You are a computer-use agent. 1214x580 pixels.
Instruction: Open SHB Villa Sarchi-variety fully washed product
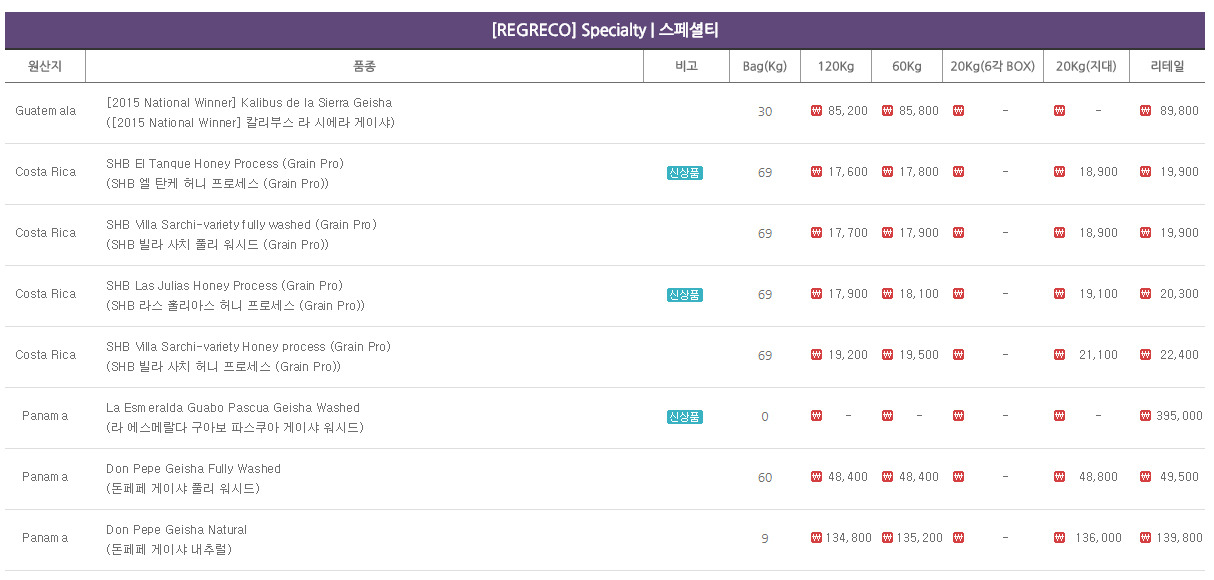241,225
